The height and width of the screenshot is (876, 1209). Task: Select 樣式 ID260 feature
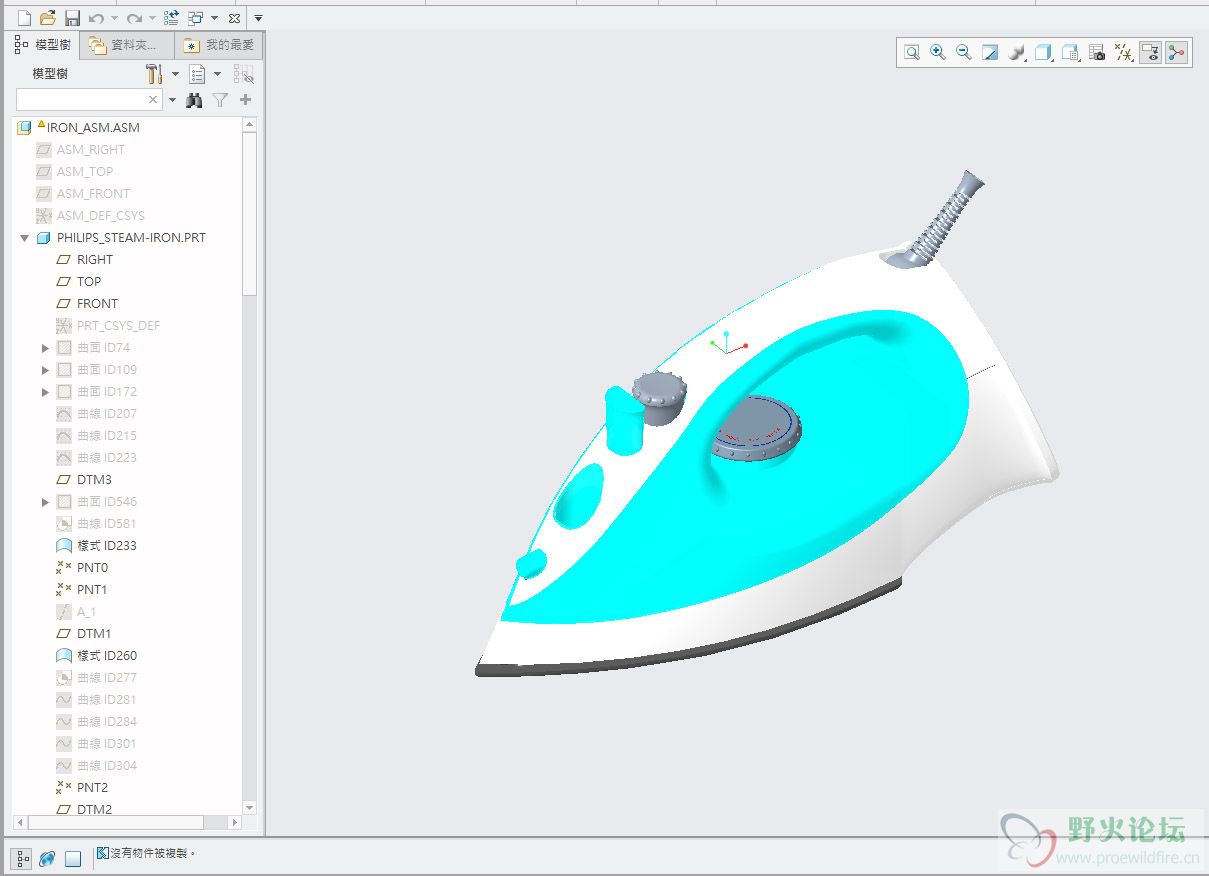click(x=107, y=655)
